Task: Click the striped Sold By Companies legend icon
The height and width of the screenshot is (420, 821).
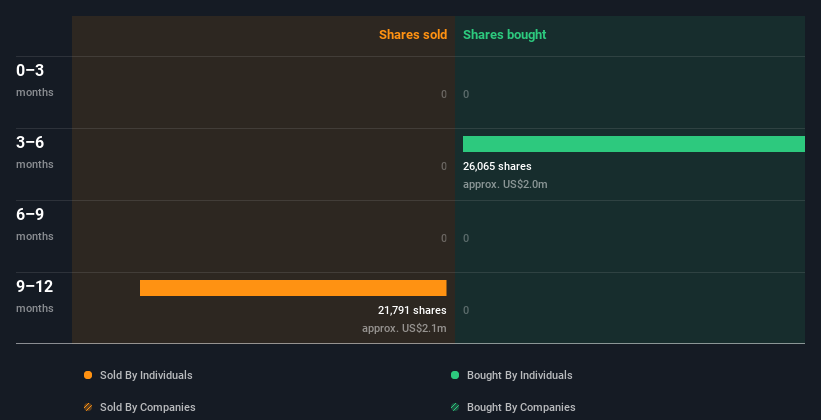Action: (88, 407)
